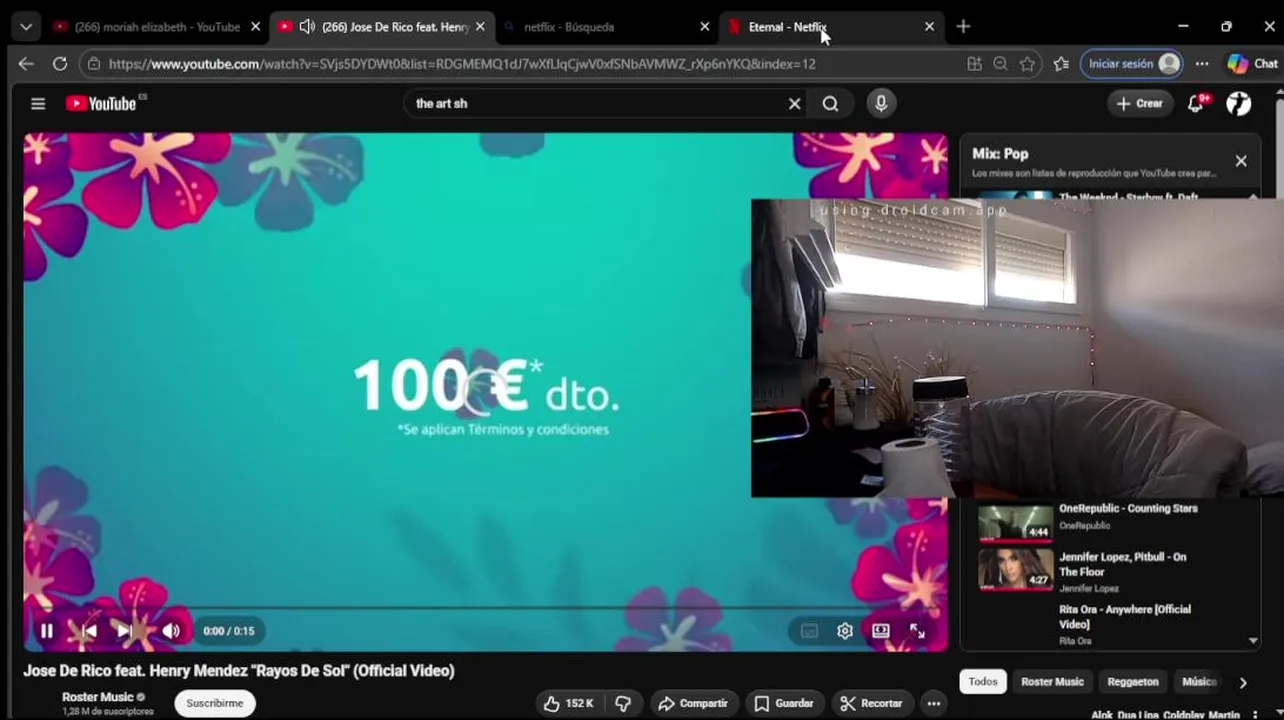Close the netflix - Búsqueda tab

[705, 27]
